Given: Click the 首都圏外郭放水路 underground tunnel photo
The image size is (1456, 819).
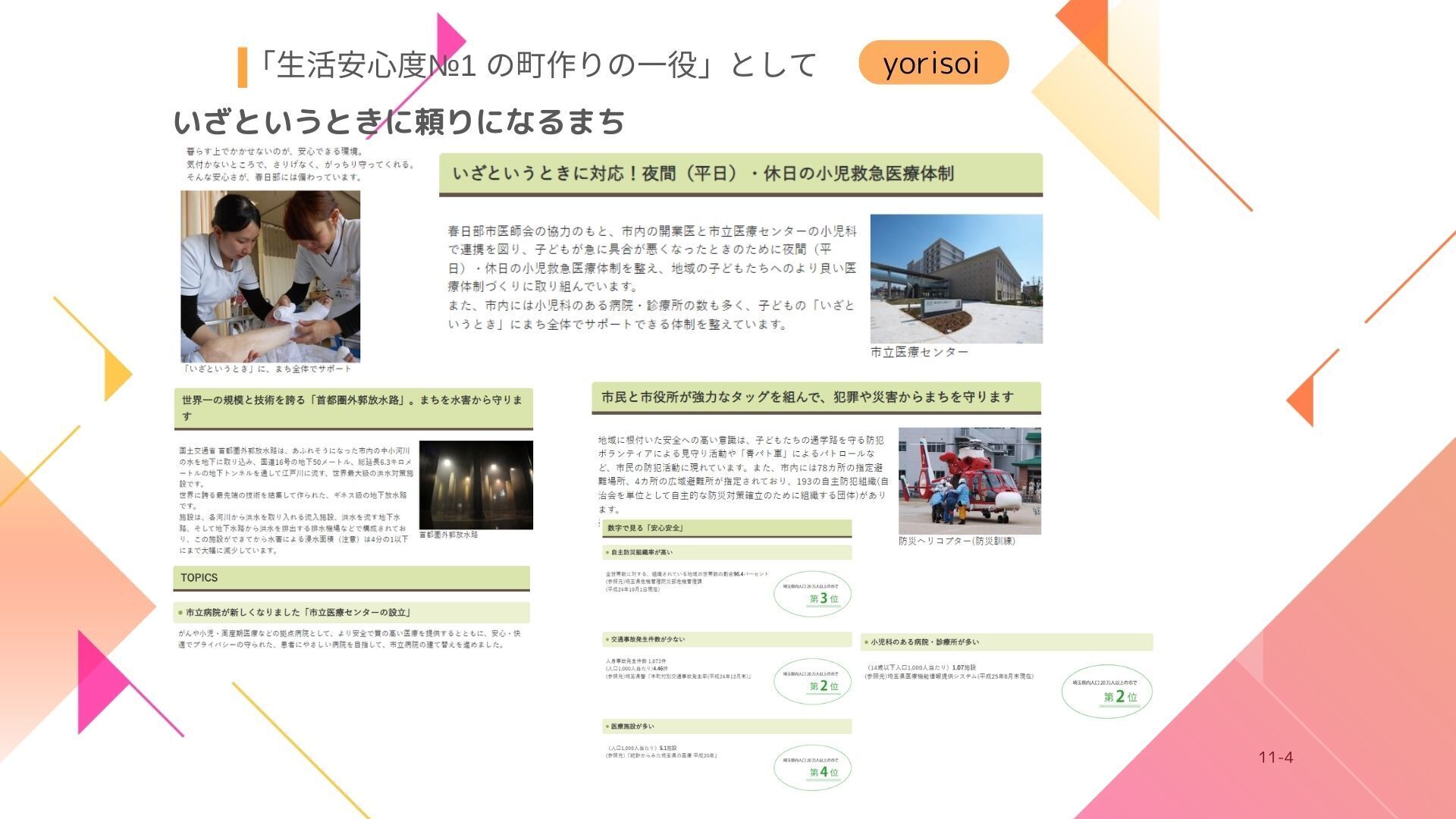Looking at the screenshot, I should 475,485.
